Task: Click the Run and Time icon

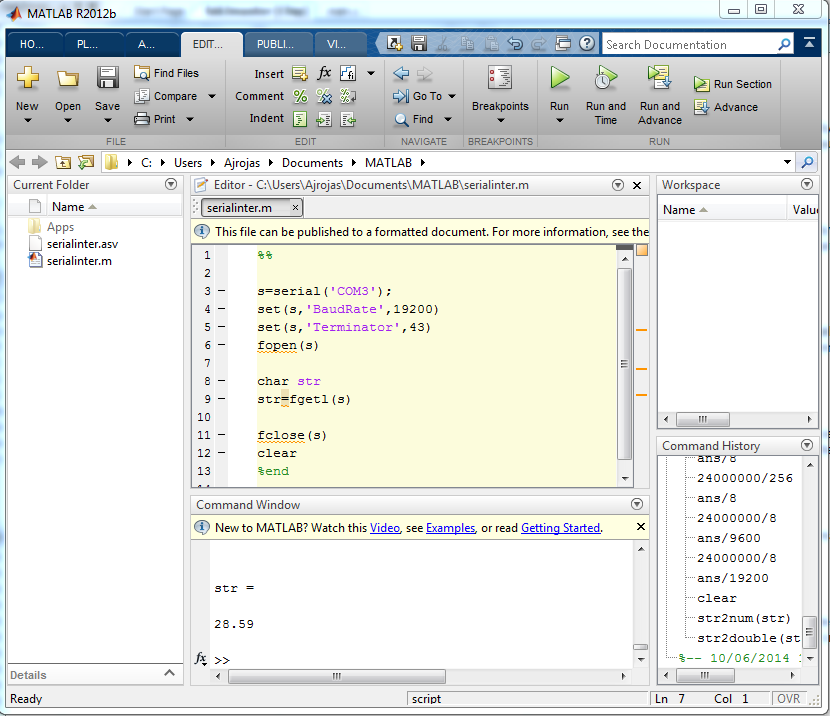Action: (605, 79)
